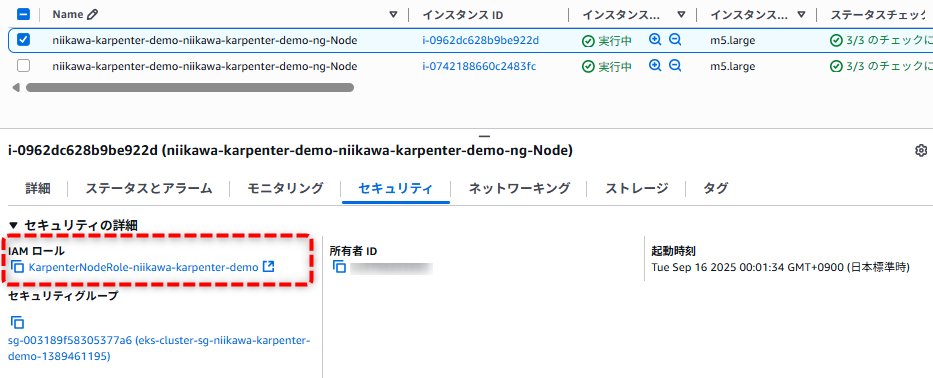The height and width of the screenshot is (378, 933).
Task: Uncheck the first karpenter-demo instance row
Action: coord(23,40)
